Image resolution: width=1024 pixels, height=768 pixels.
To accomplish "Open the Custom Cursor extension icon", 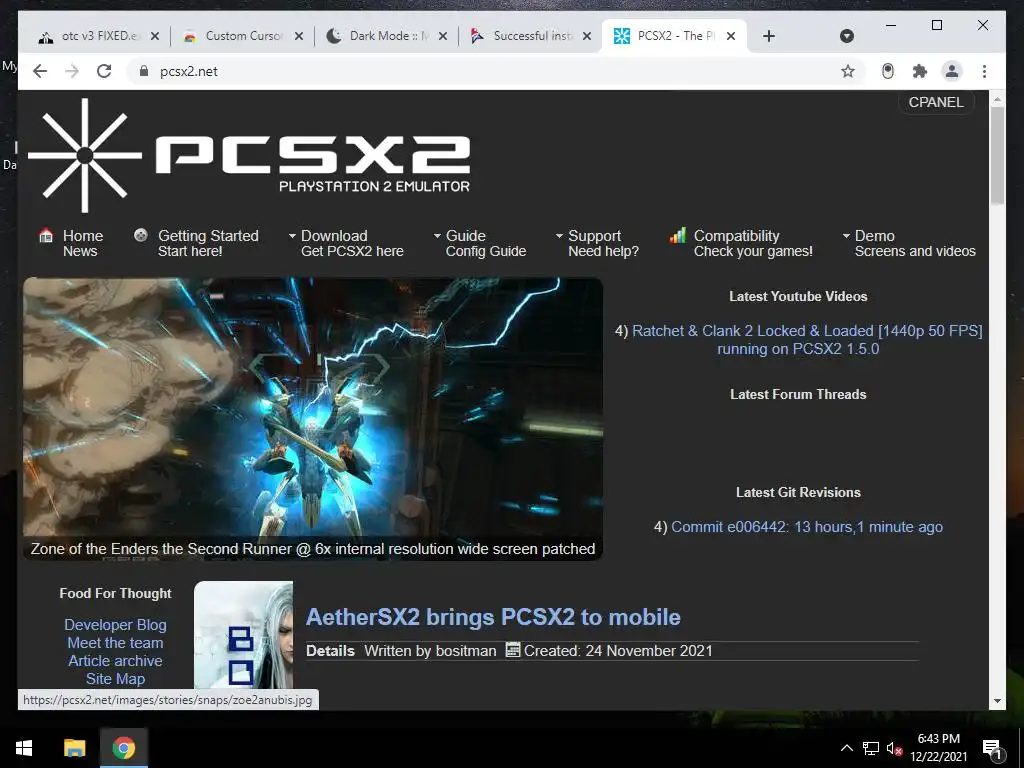I will (888, 71).
